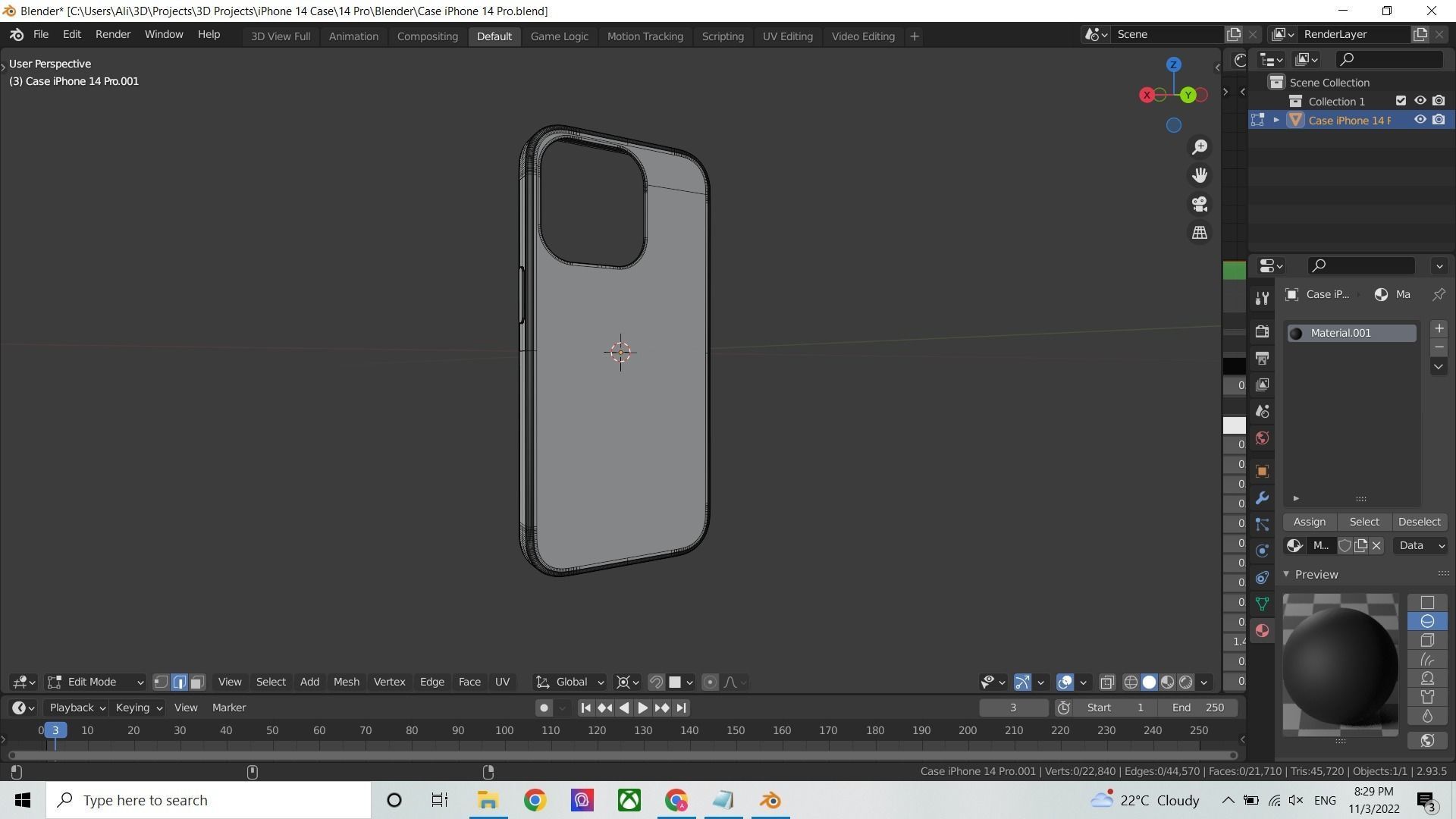Switch to UV Editing workspace tab
Image resolution: width=1456 pixels, height=819 pixels.
787,36
